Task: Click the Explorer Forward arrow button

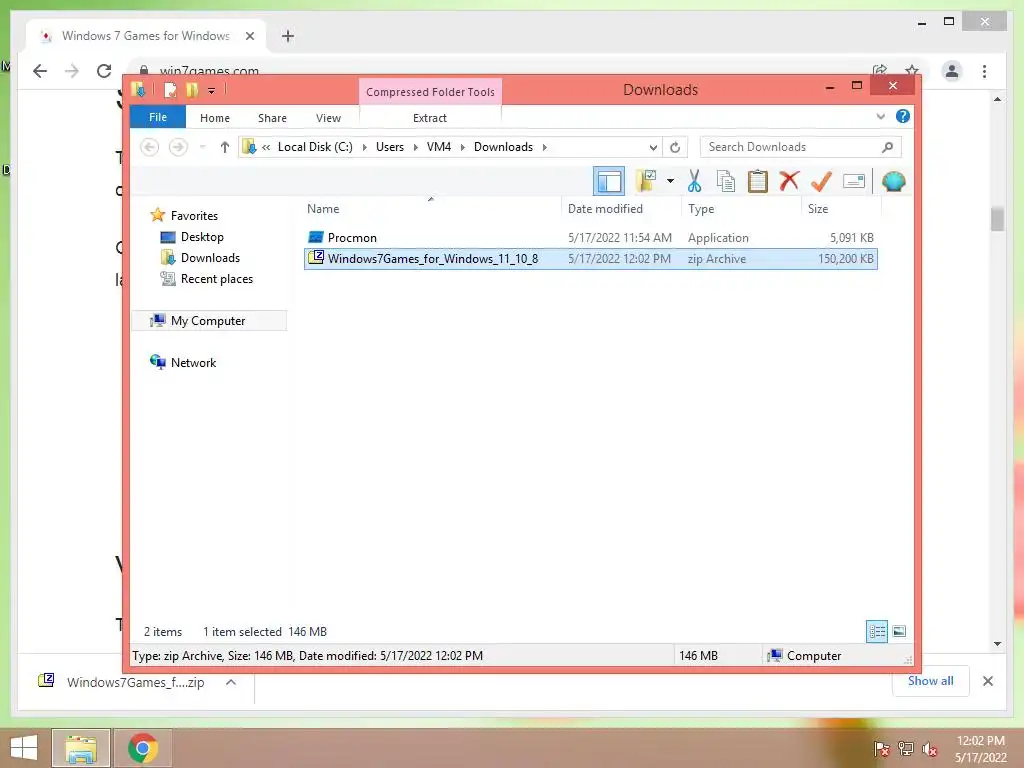Action: (x=178, y=147)
